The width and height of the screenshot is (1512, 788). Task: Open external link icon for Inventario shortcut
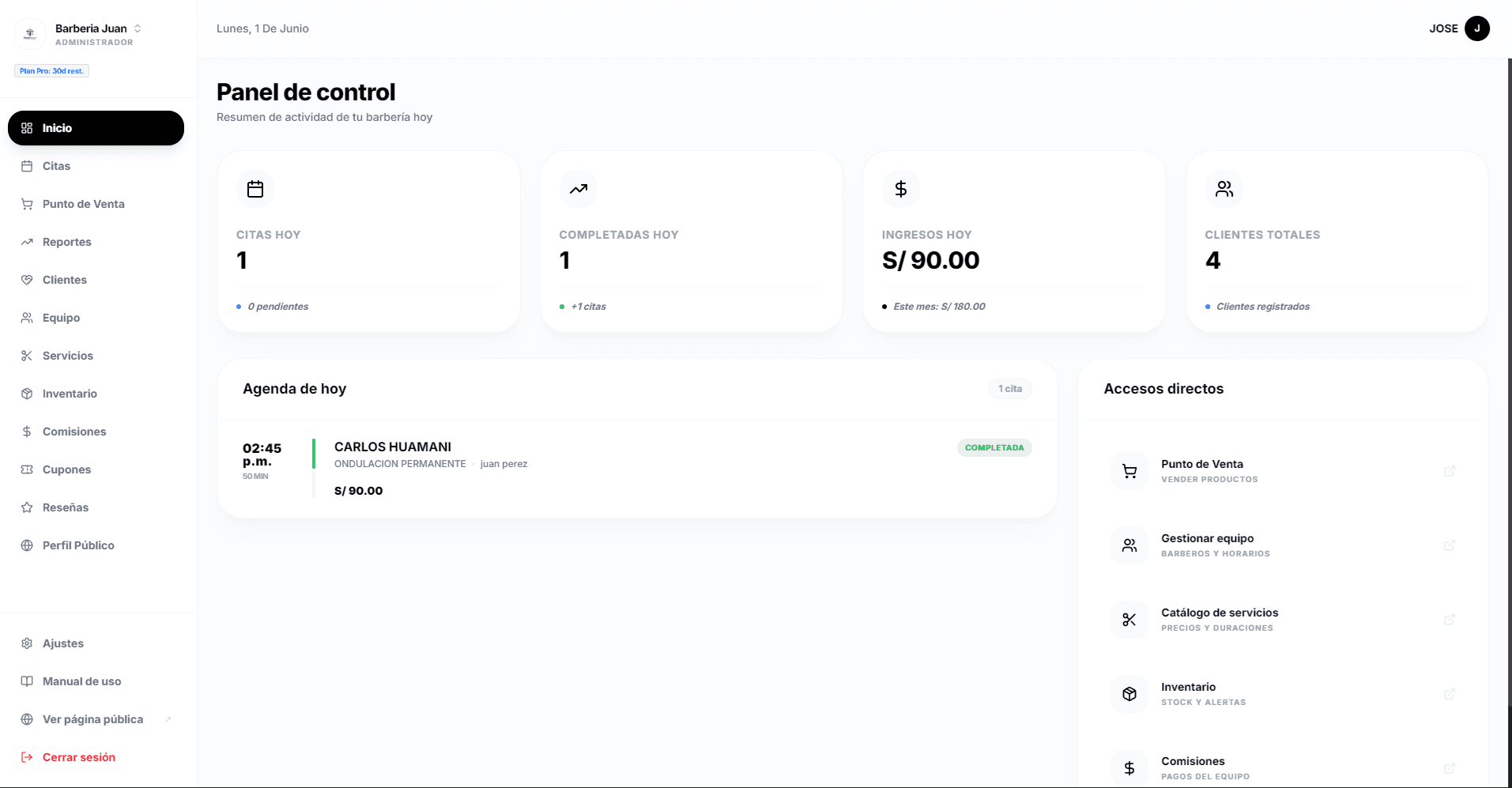[x=1450, y=694]
